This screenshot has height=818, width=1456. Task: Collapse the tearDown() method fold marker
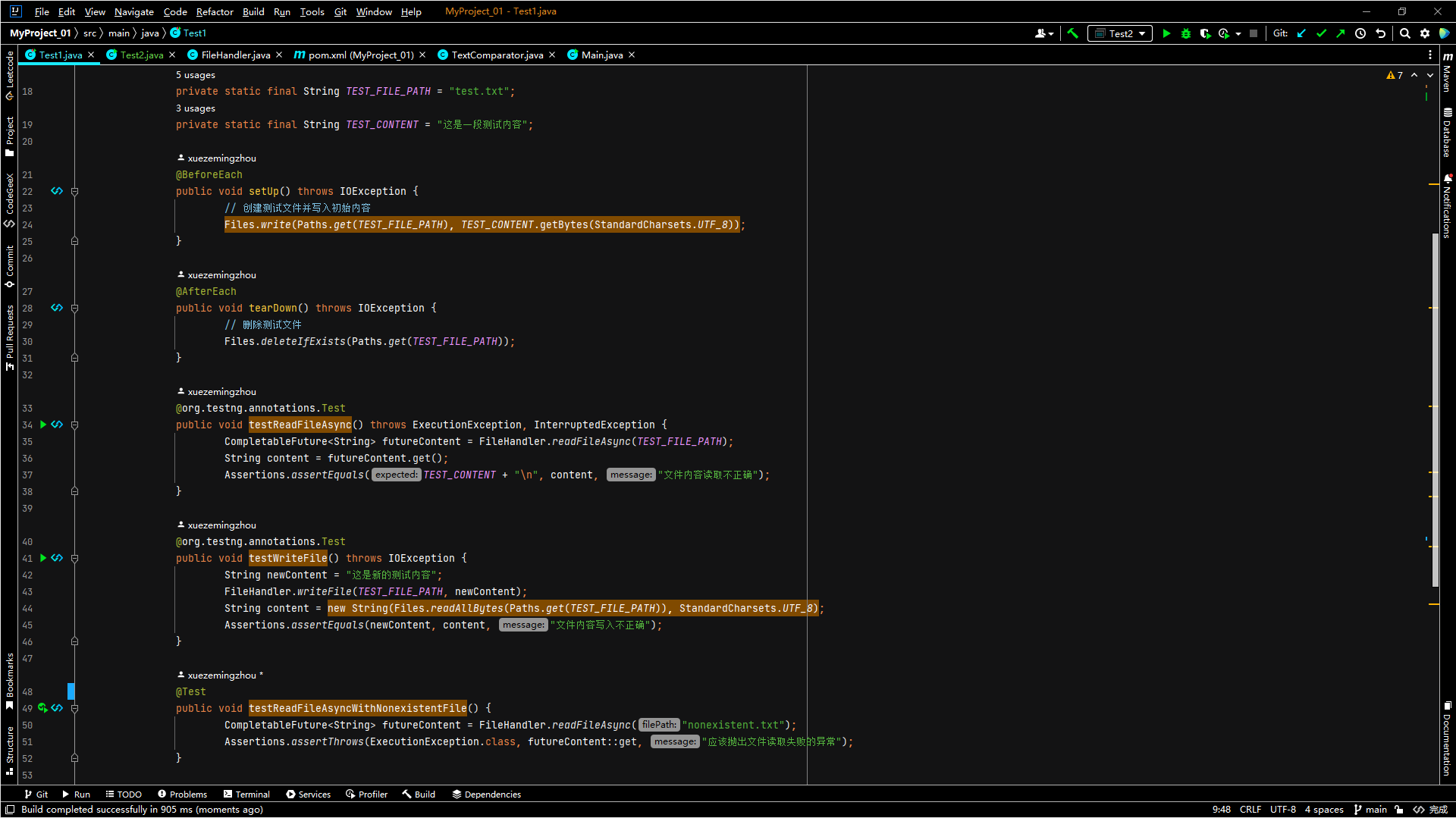coord(74,309)
